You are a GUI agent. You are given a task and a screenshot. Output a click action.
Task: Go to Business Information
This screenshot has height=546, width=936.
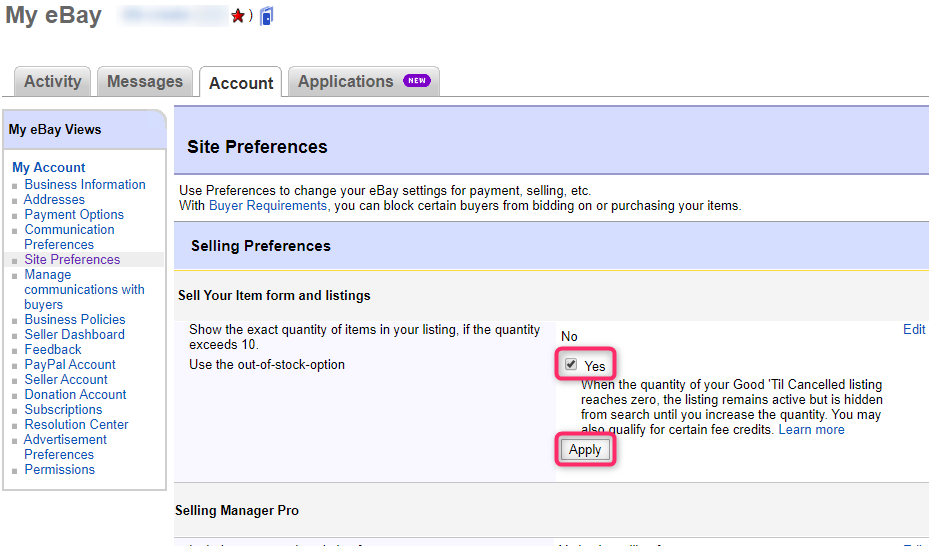(x=85, y=184)
